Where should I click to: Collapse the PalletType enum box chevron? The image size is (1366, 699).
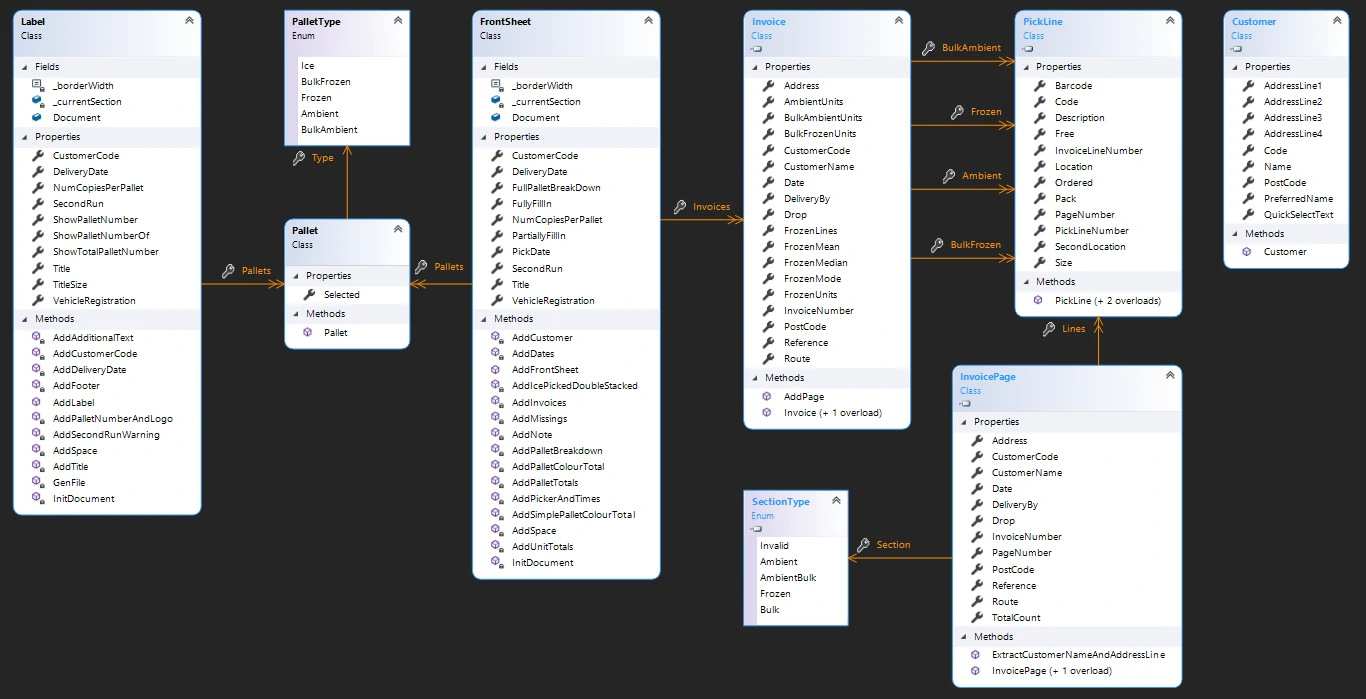(397, 21)
